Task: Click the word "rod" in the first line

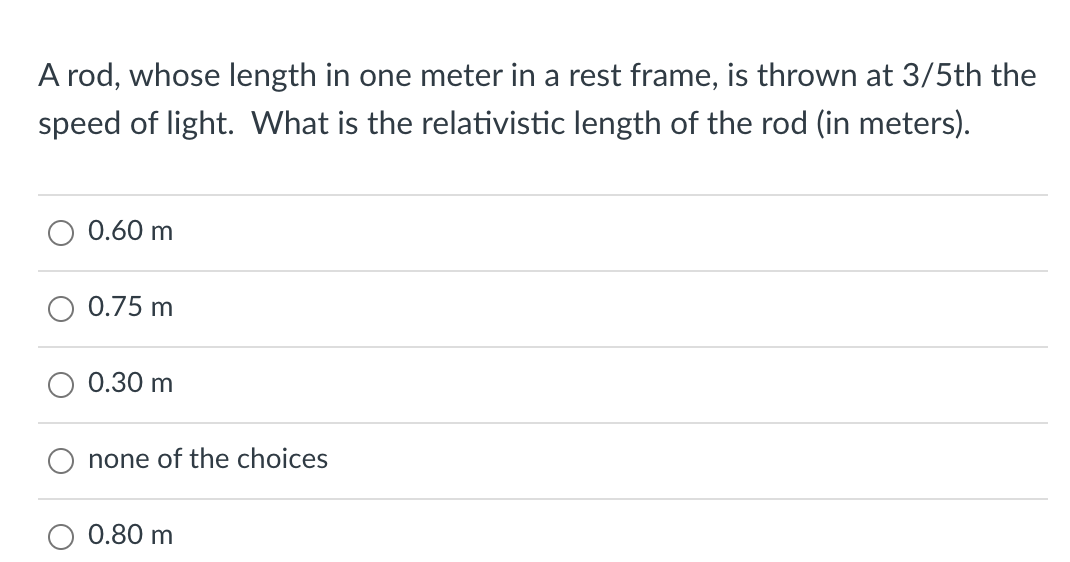Action: coord(91,75)
